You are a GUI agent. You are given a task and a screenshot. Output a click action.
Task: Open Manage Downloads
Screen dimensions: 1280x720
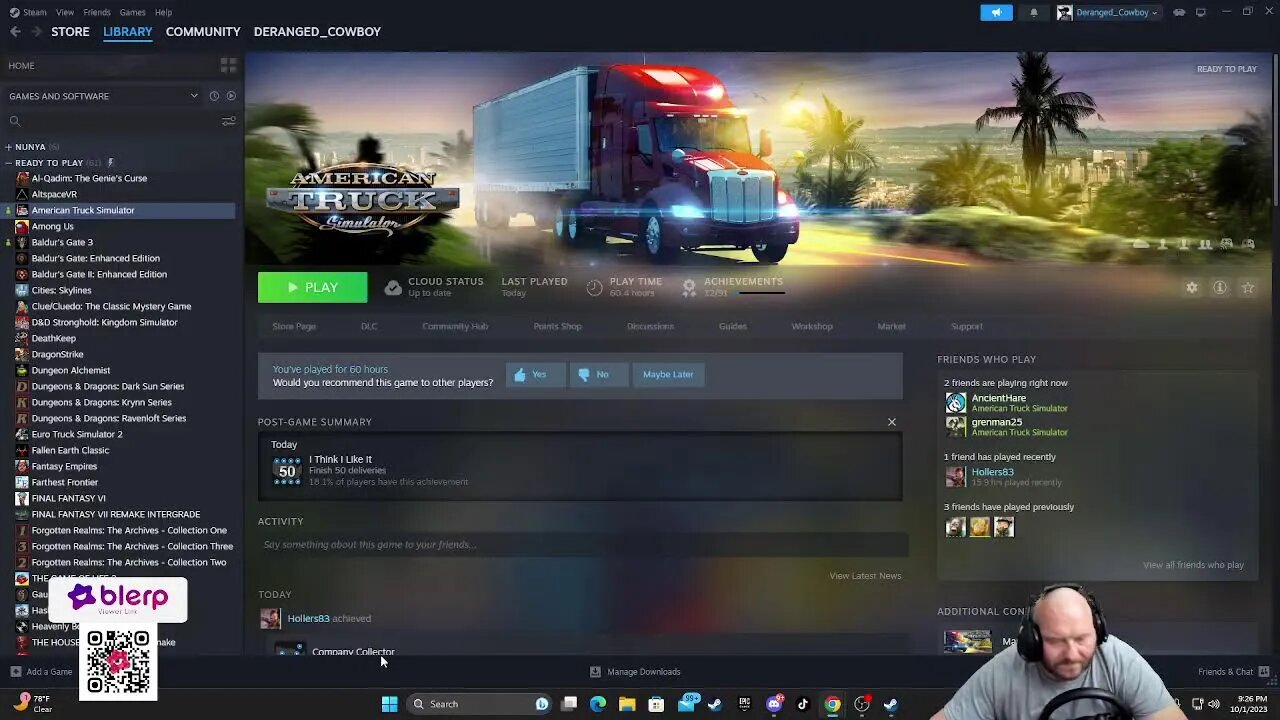coord(635,672)
